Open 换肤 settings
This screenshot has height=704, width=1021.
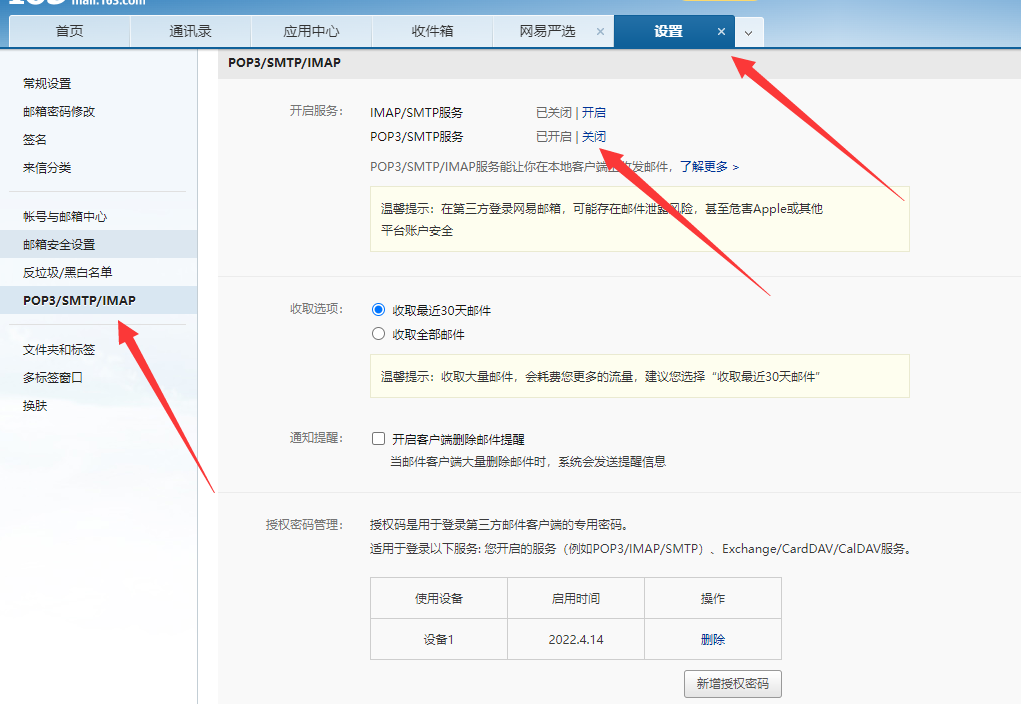(35, 406)
